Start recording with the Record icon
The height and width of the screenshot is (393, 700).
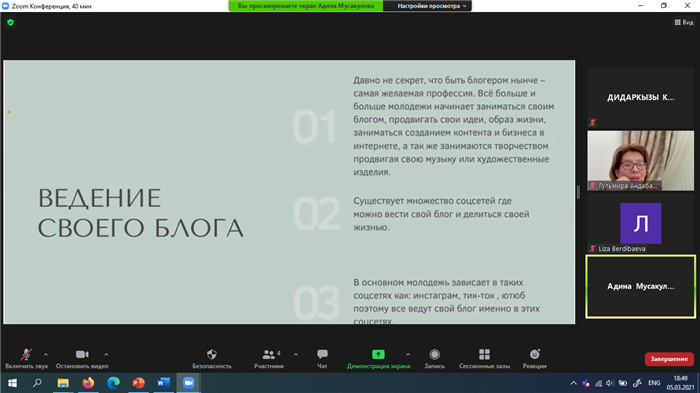(x=434, y=355)
